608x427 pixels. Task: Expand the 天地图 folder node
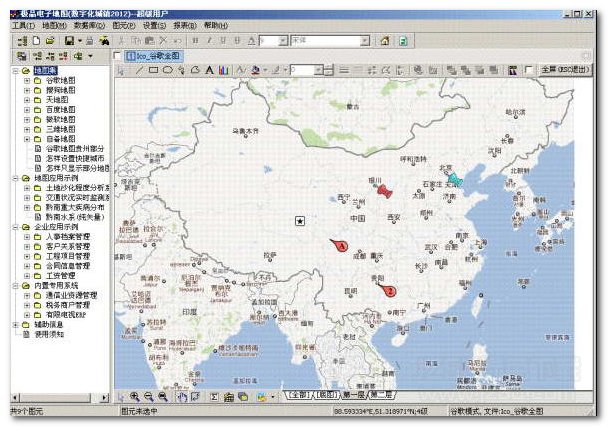point(27,100)
